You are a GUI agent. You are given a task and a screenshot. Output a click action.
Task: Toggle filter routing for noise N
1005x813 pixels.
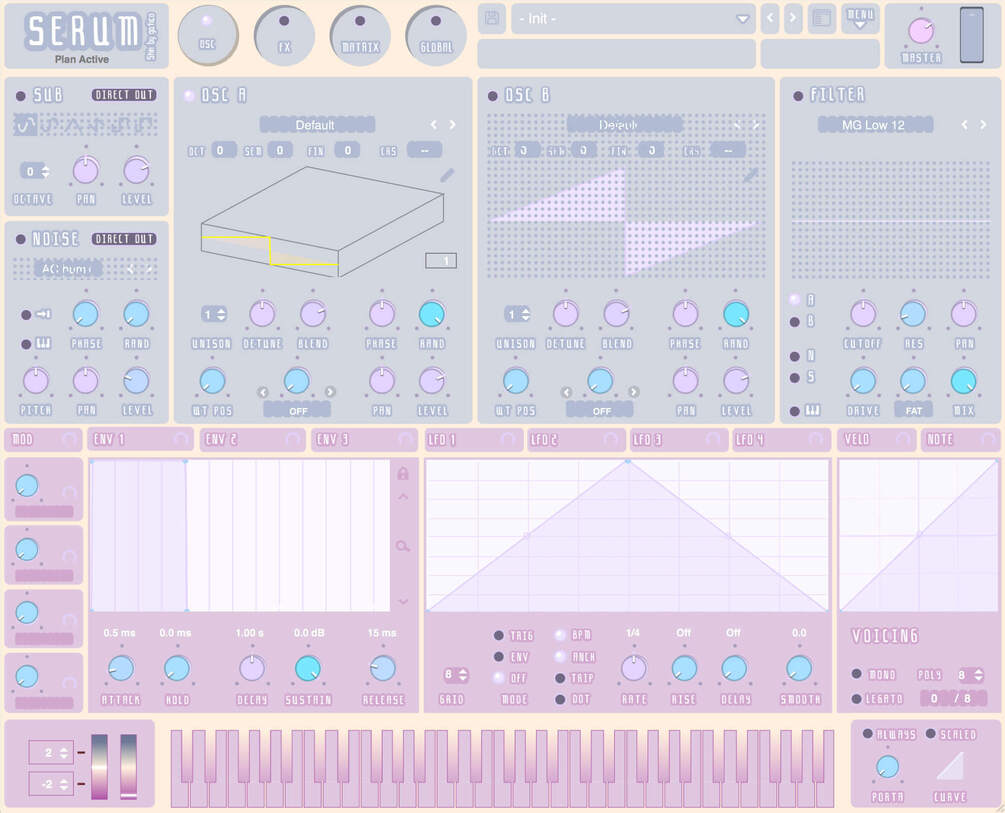click(x=795, y=356)
